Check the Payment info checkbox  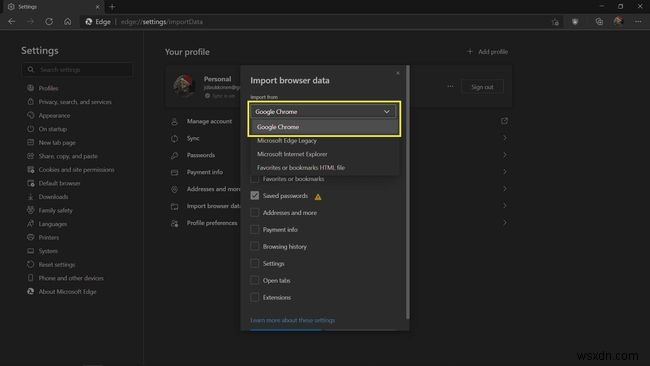pos(255,230)
